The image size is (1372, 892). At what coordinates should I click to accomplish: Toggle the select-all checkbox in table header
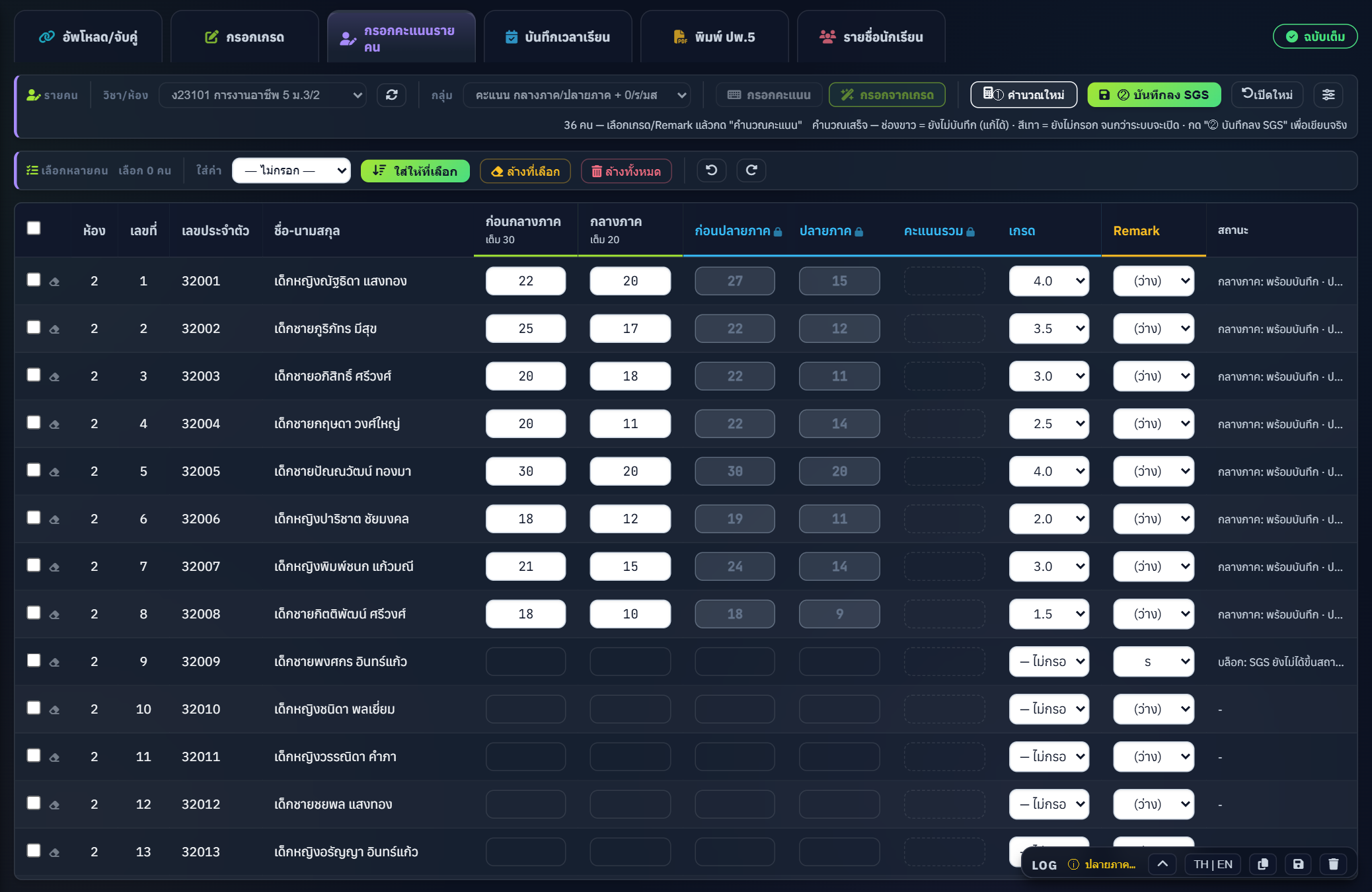click(x=34, y=228)
